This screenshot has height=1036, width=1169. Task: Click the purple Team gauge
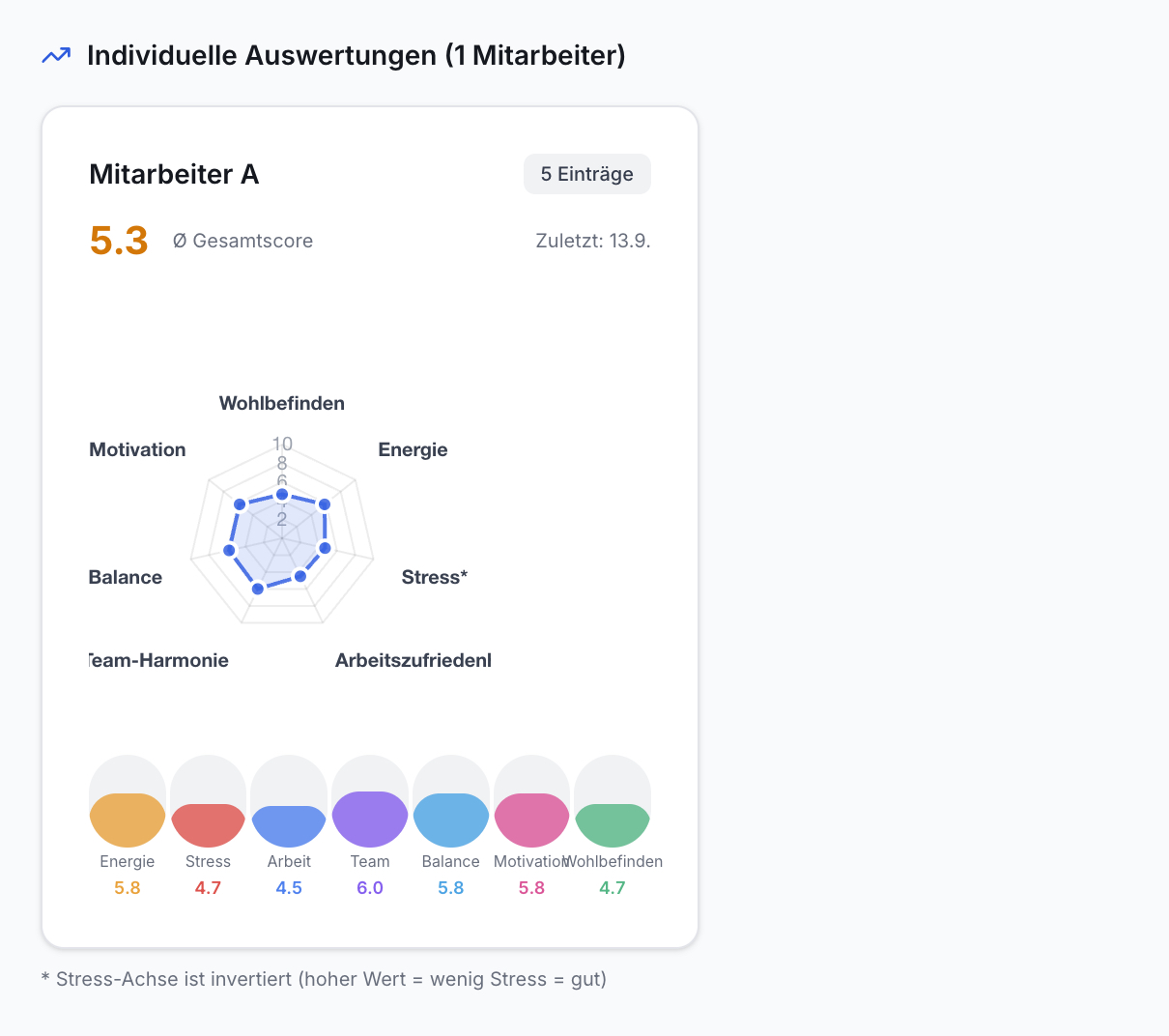[x=370, y=801]
